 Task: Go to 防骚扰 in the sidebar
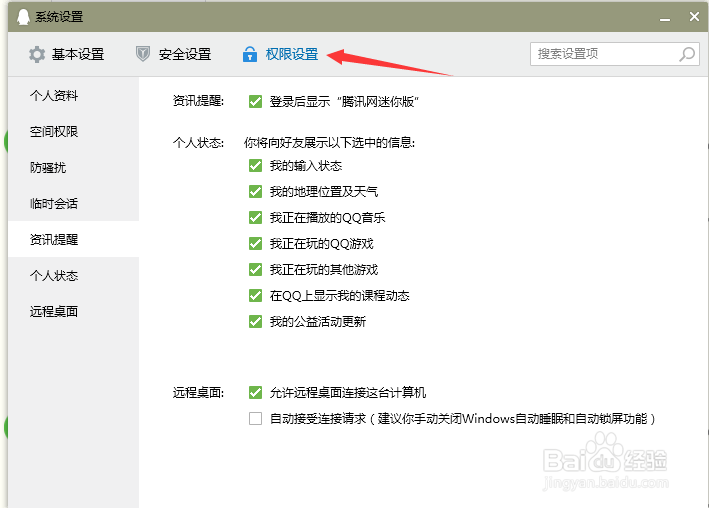point(73,167)
